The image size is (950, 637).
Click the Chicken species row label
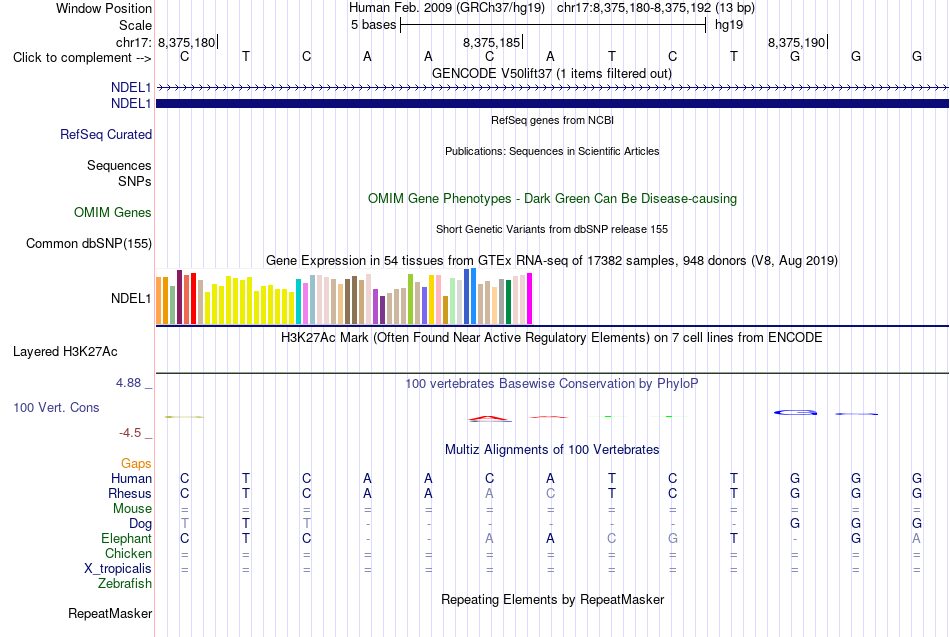click(x=128, y=553)
